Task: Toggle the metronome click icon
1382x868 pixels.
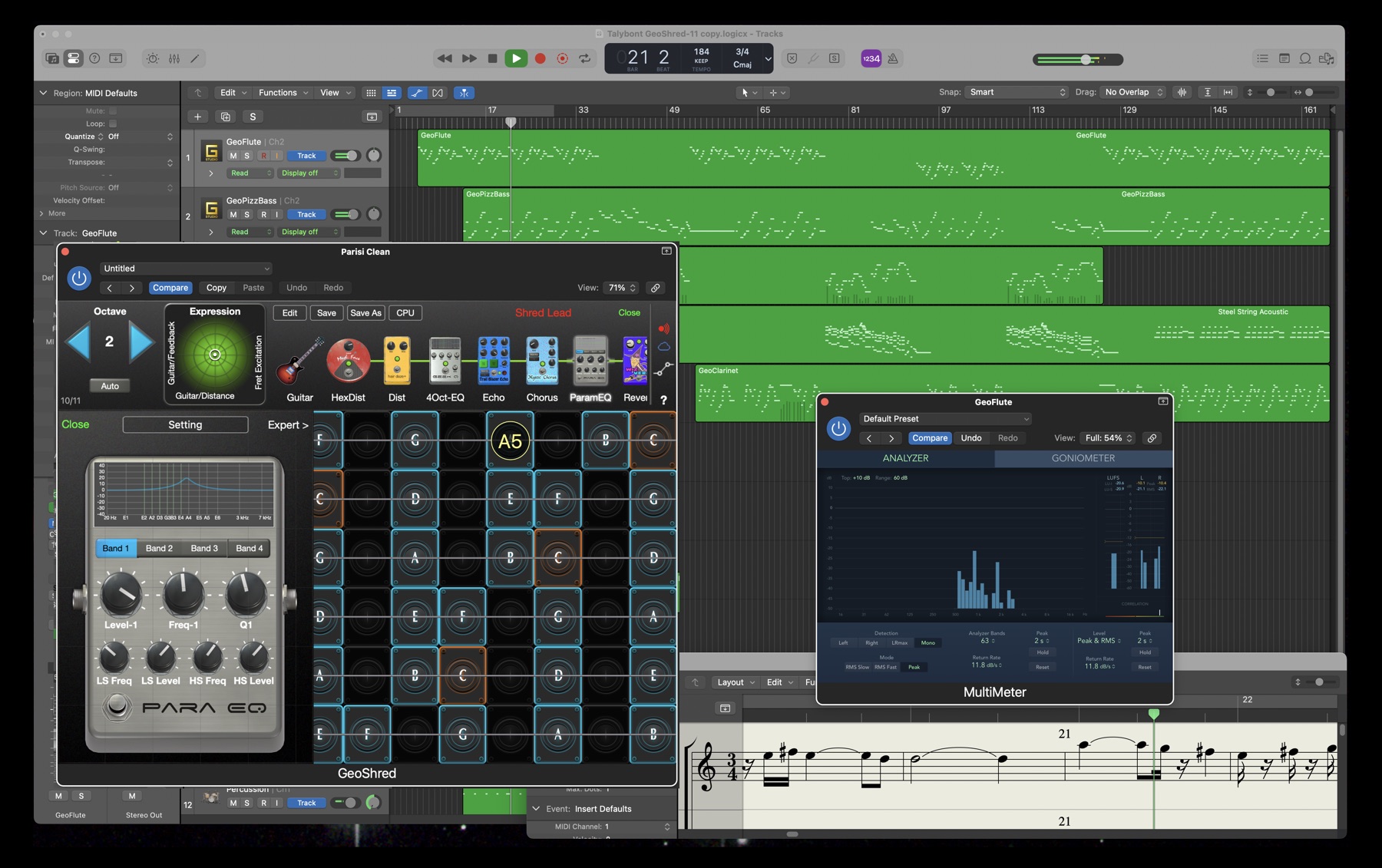Action: pyautogui.click(x=893, y=58)
